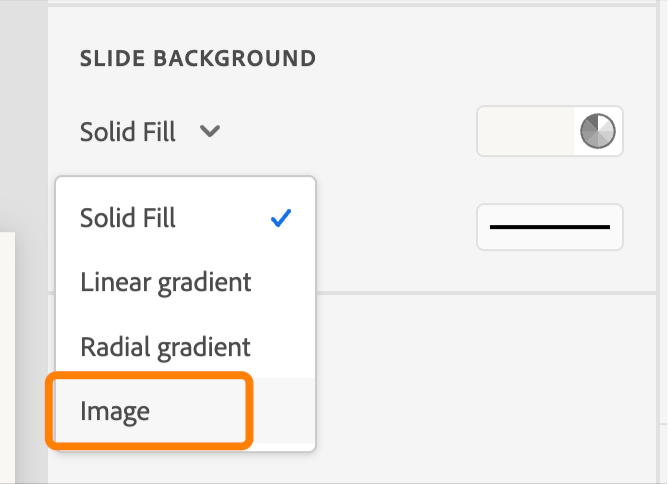Image resolution: width=668 pixels, height=484 pixels.
Task: Choose Solid Fill from the dropdown list
Action: coord(128,218)
